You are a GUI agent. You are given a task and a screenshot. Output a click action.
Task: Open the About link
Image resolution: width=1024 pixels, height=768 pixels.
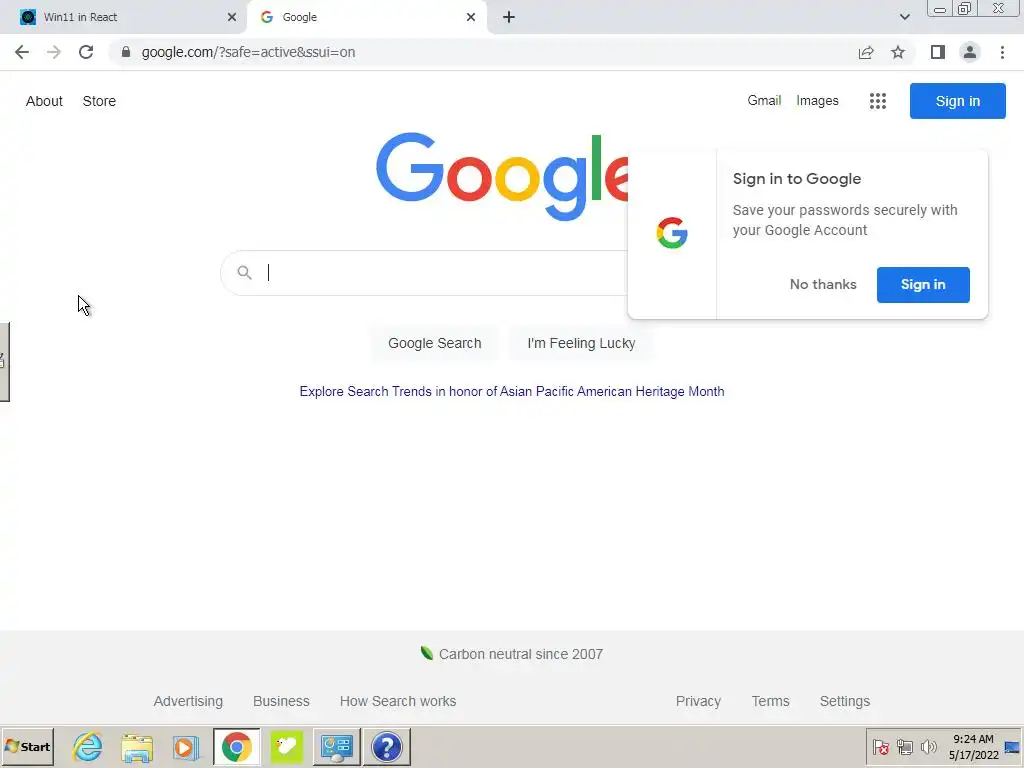click(44, 101)
